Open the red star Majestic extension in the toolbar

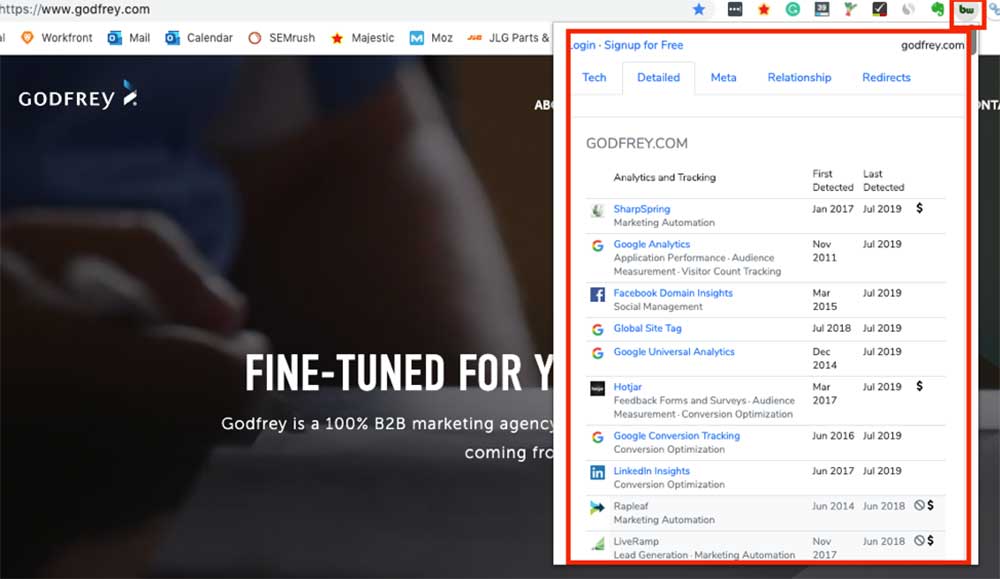[x=763, y=9]
